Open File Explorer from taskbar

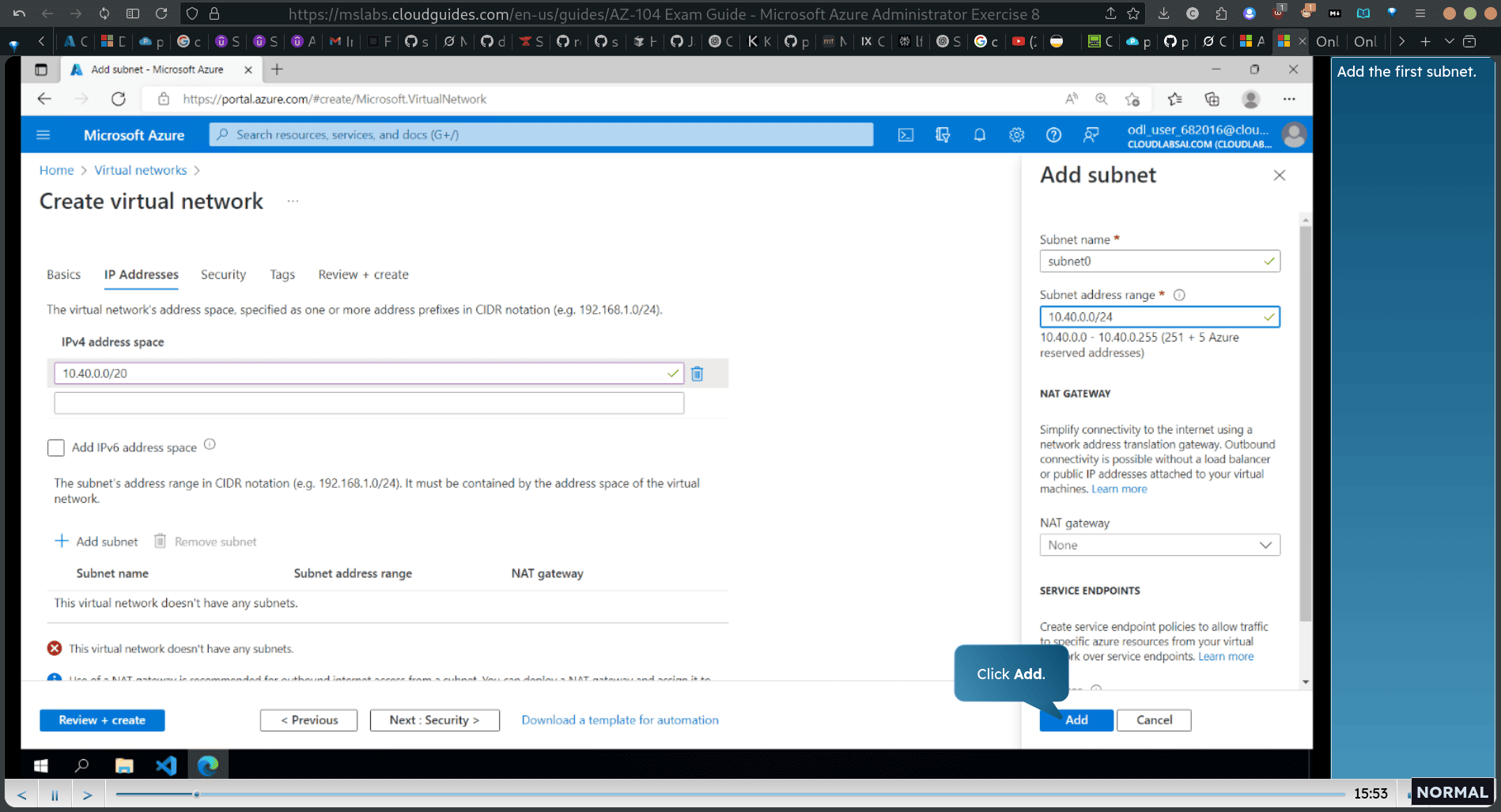[x=124, y=765]
